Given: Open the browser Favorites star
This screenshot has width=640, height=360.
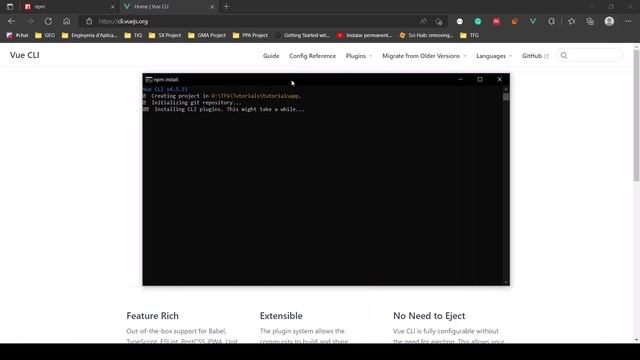Looking at the screenshot, I should [x=571, y=21].
